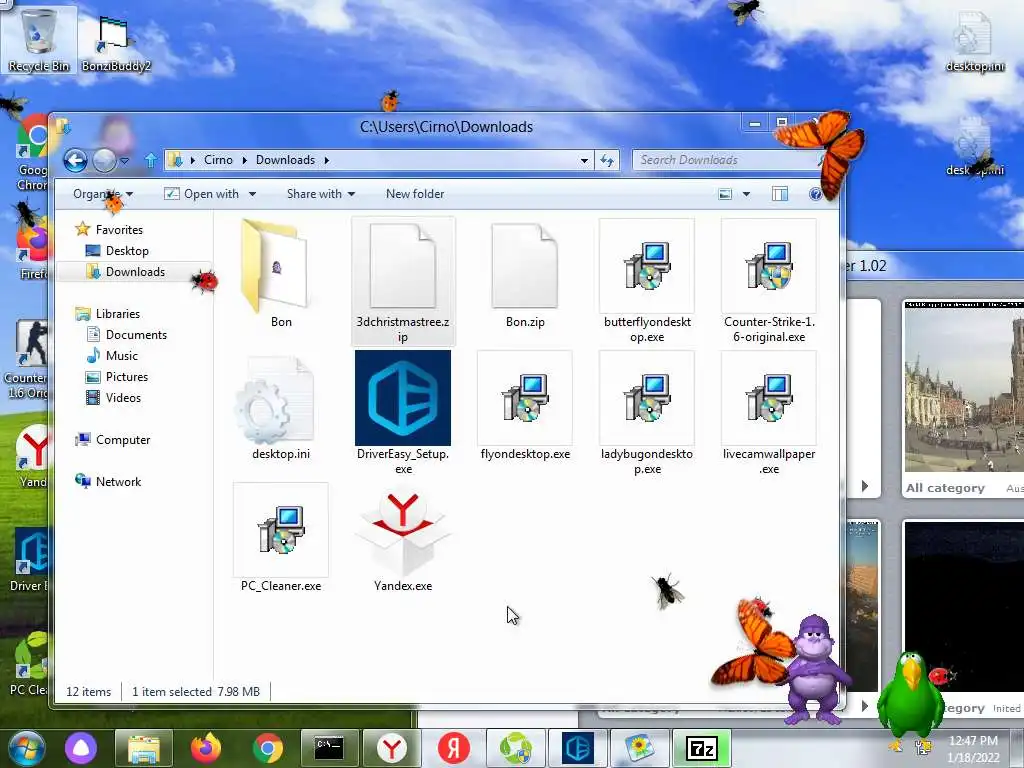Select Libraries in navigation pane
The image size is (1024, 768).
(118, 314)
